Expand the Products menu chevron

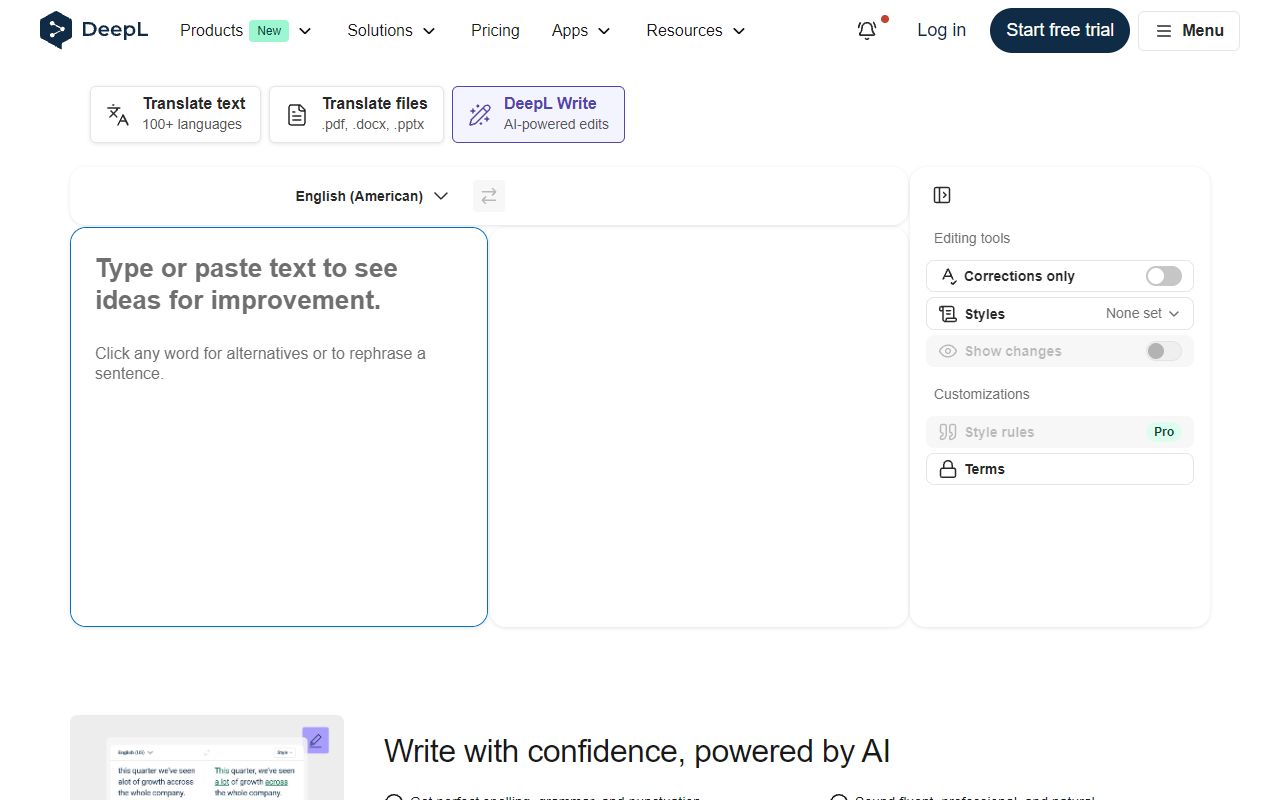click(304, 31)
